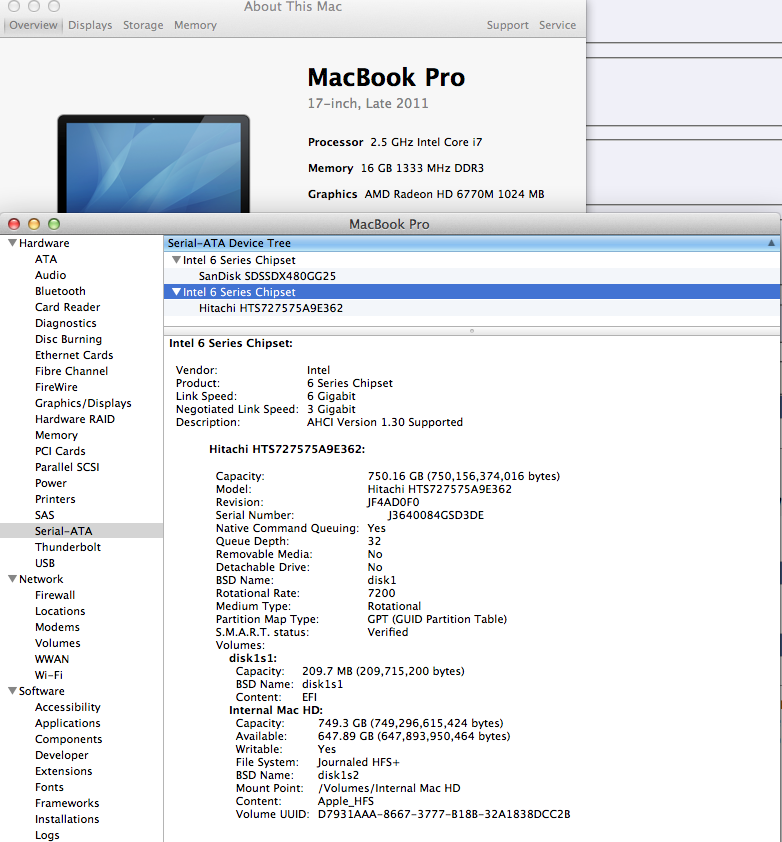This screenshot has height=842, width=782.
Task: Select Locations under Network
Action: (60, 611)
